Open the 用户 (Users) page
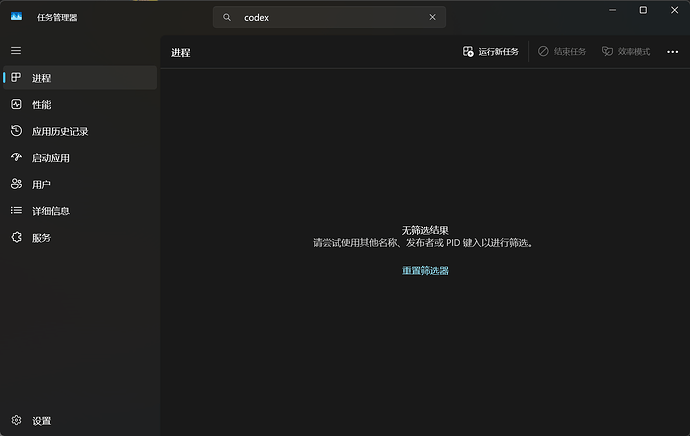Screen dimensions: 690x436 click(80, 184)
